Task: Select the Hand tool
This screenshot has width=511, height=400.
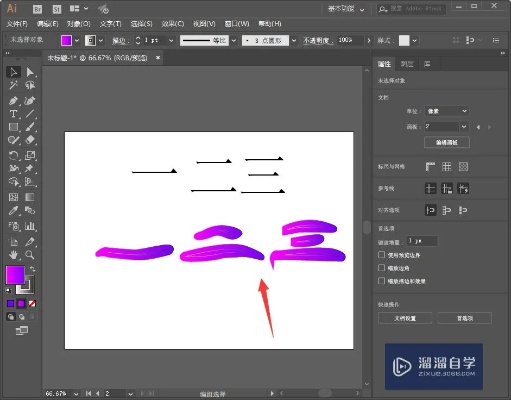Action: 13,255
